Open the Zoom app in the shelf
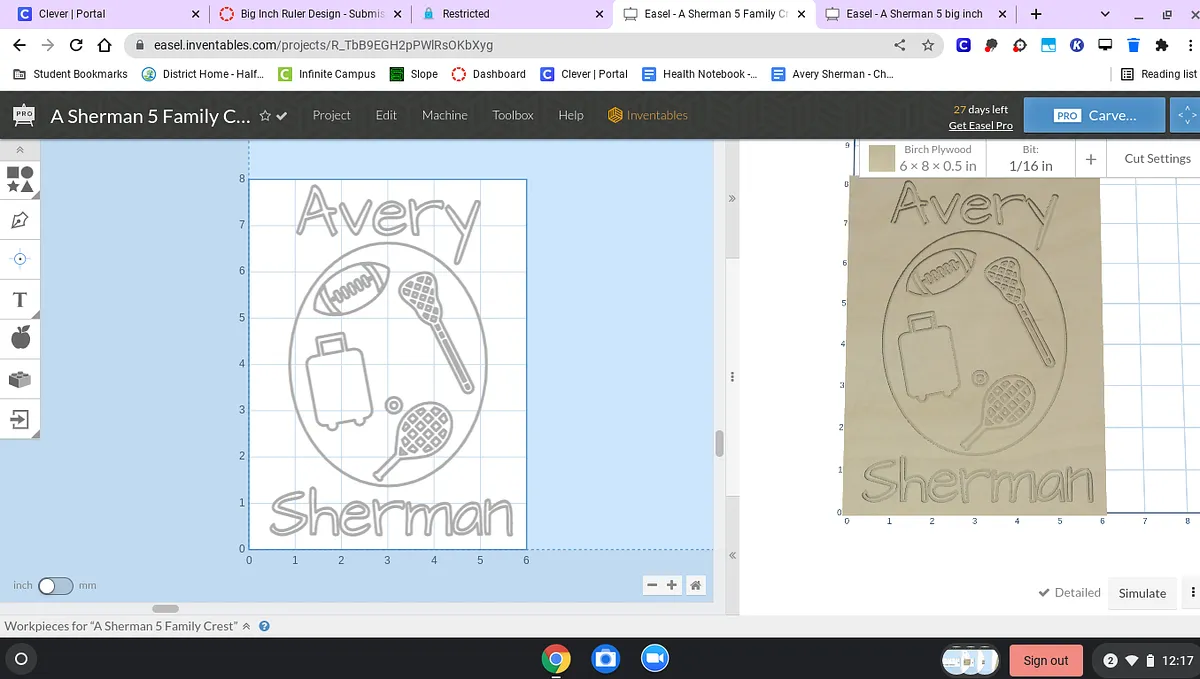The height and width of the screenshot is (679, 1200). [653, 659]
